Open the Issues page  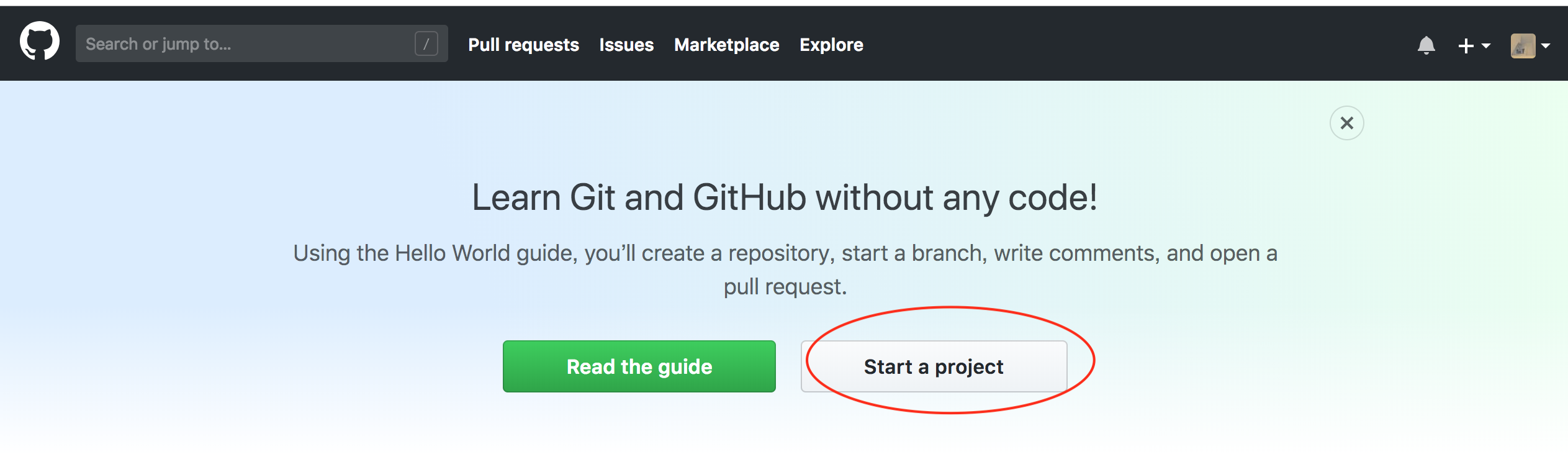pos(626,45)
